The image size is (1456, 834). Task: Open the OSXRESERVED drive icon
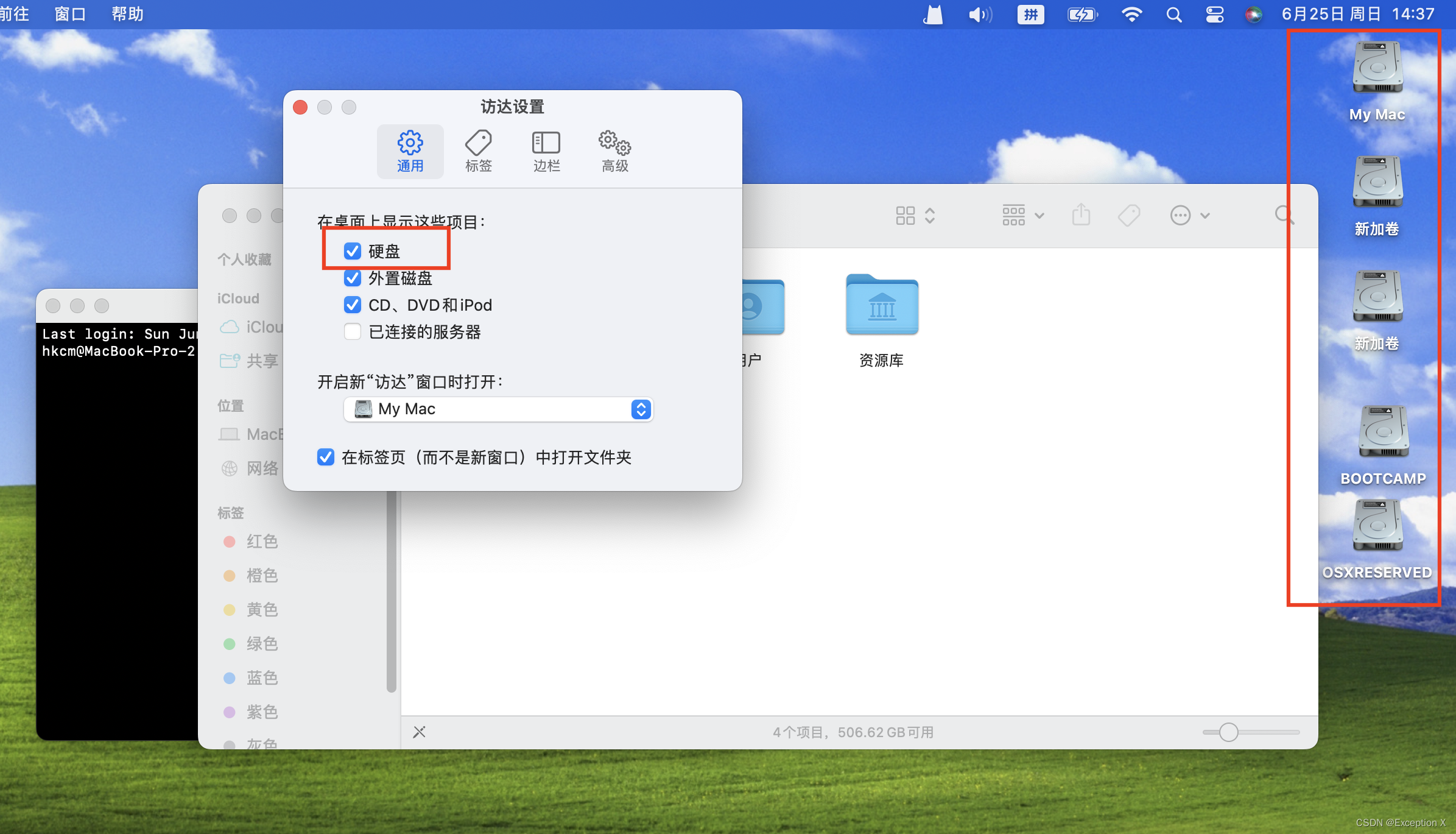pos(1377,526)
